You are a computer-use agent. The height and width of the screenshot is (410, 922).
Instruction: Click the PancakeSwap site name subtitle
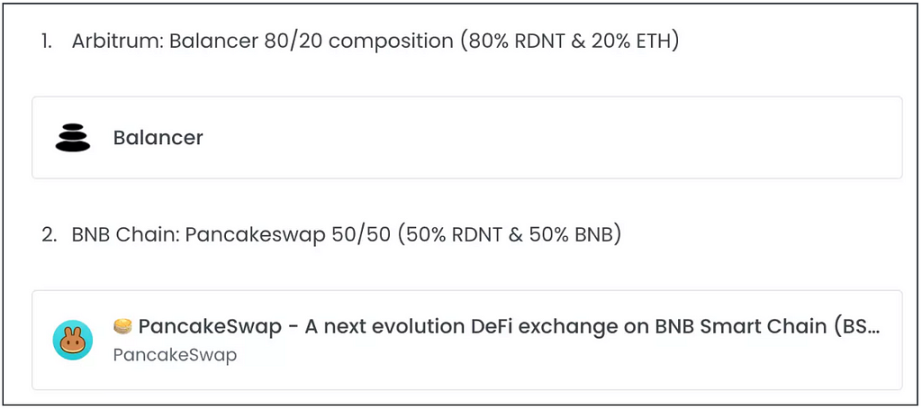175,355
